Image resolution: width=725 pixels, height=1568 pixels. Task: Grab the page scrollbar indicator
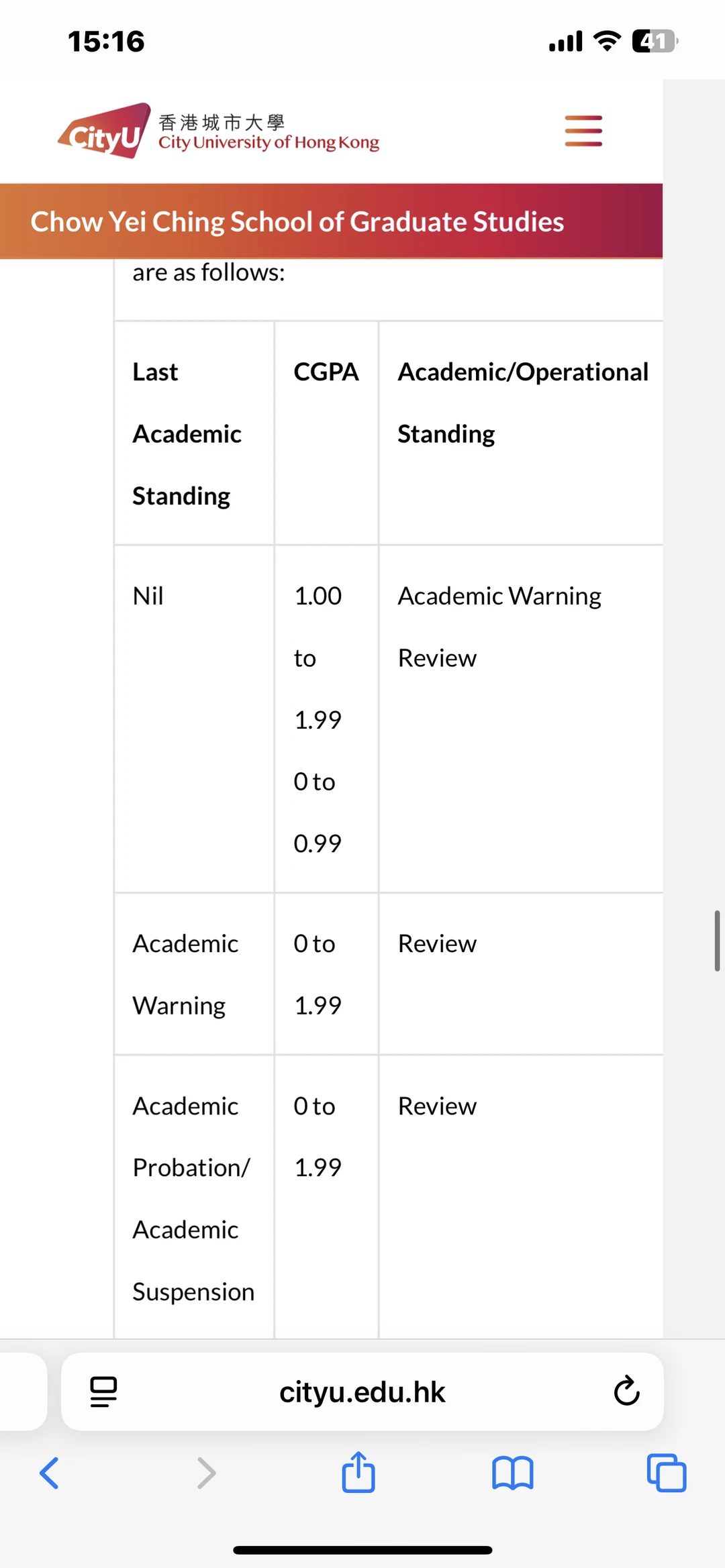717,941
